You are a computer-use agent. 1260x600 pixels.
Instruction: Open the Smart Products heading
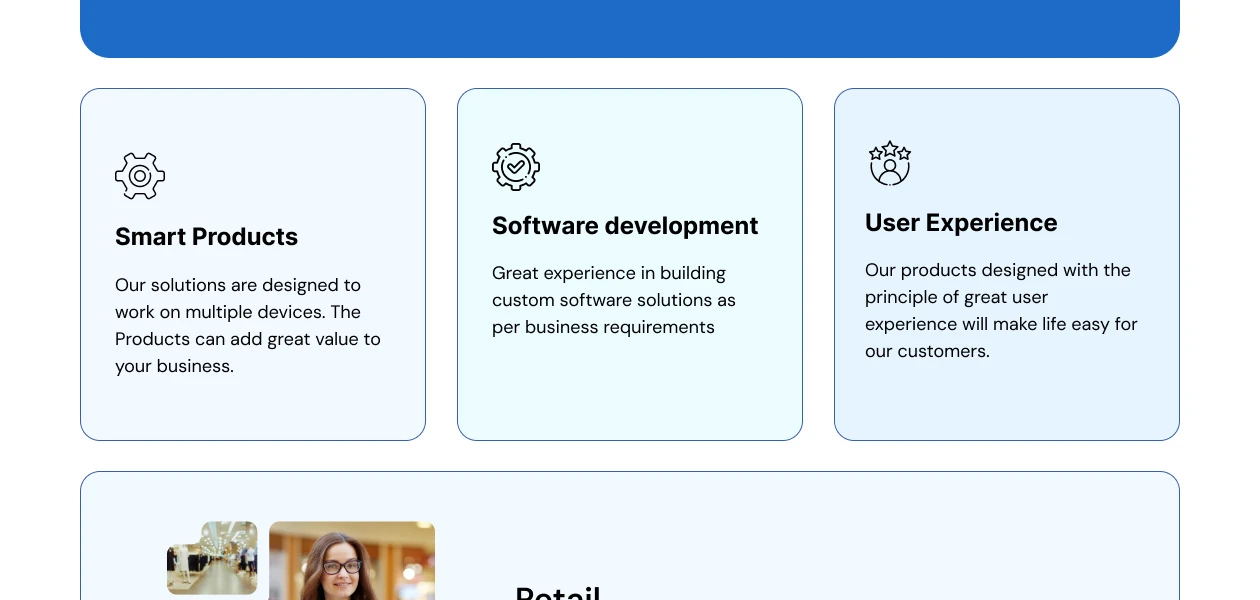coord(206,237)
